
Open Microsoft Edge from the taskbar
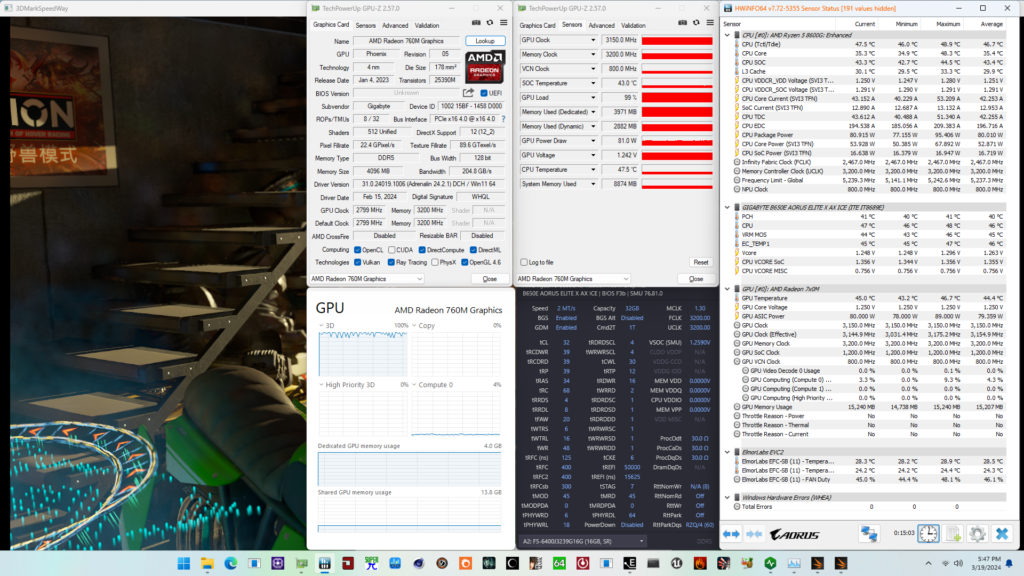231,563
